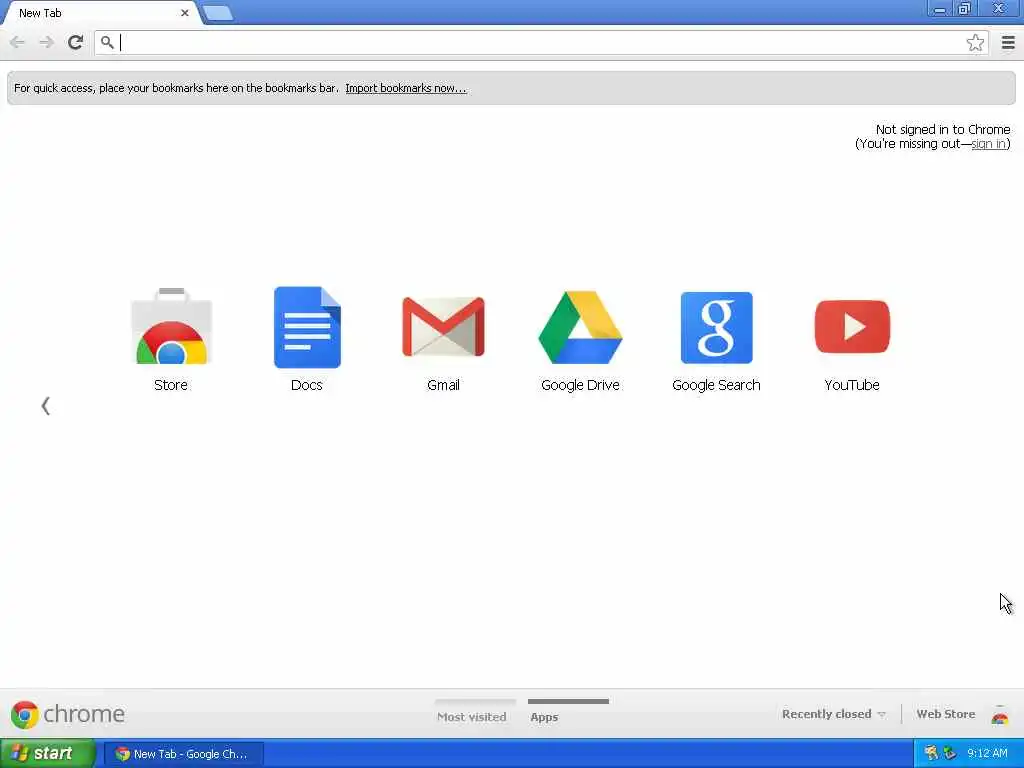
Task: Click the sign in link
Action: (x=989, y=144)
